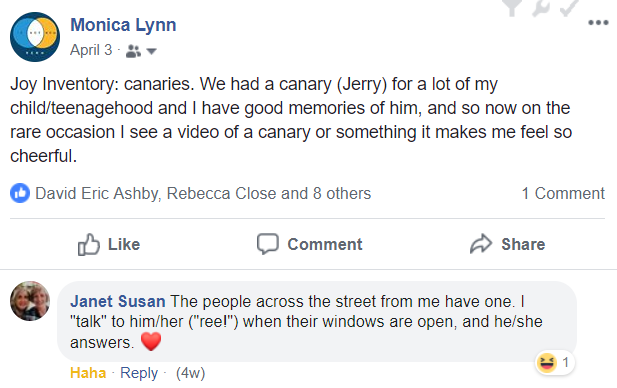The image size is (617, 388).
Task: Open the April 3 post timestamp
Action: [x=91, y=50]
